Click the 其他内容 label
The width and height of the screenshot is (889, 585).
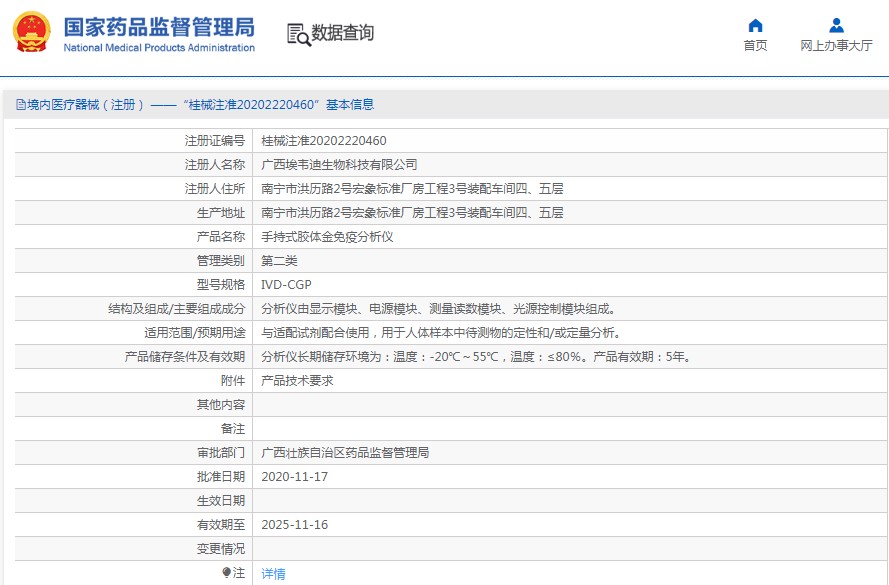[221, 405]
